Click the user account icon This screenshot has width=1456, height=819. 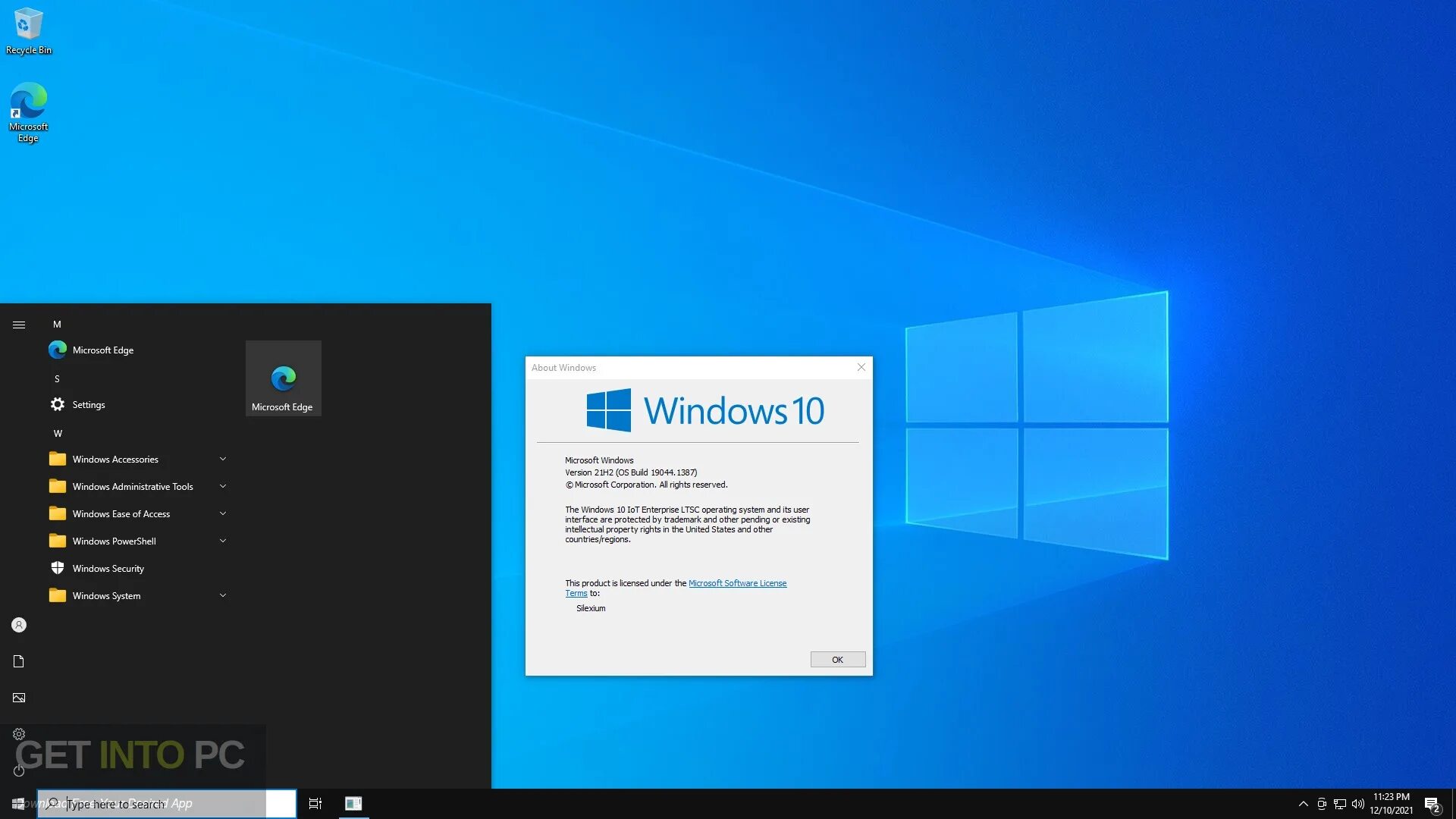click(19, 625)
